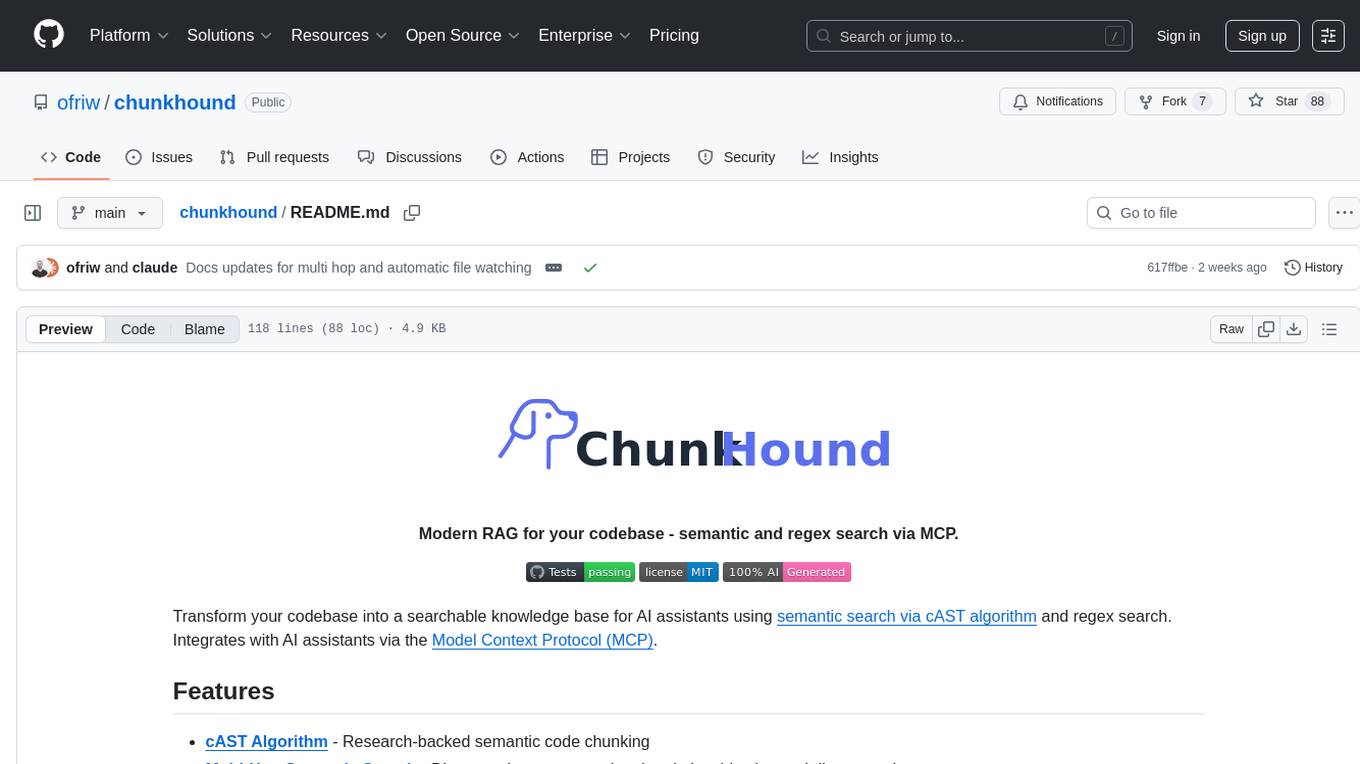1360x764 pixels.
Task: Switch to the Code tab
Action: [x=71, y=157]
